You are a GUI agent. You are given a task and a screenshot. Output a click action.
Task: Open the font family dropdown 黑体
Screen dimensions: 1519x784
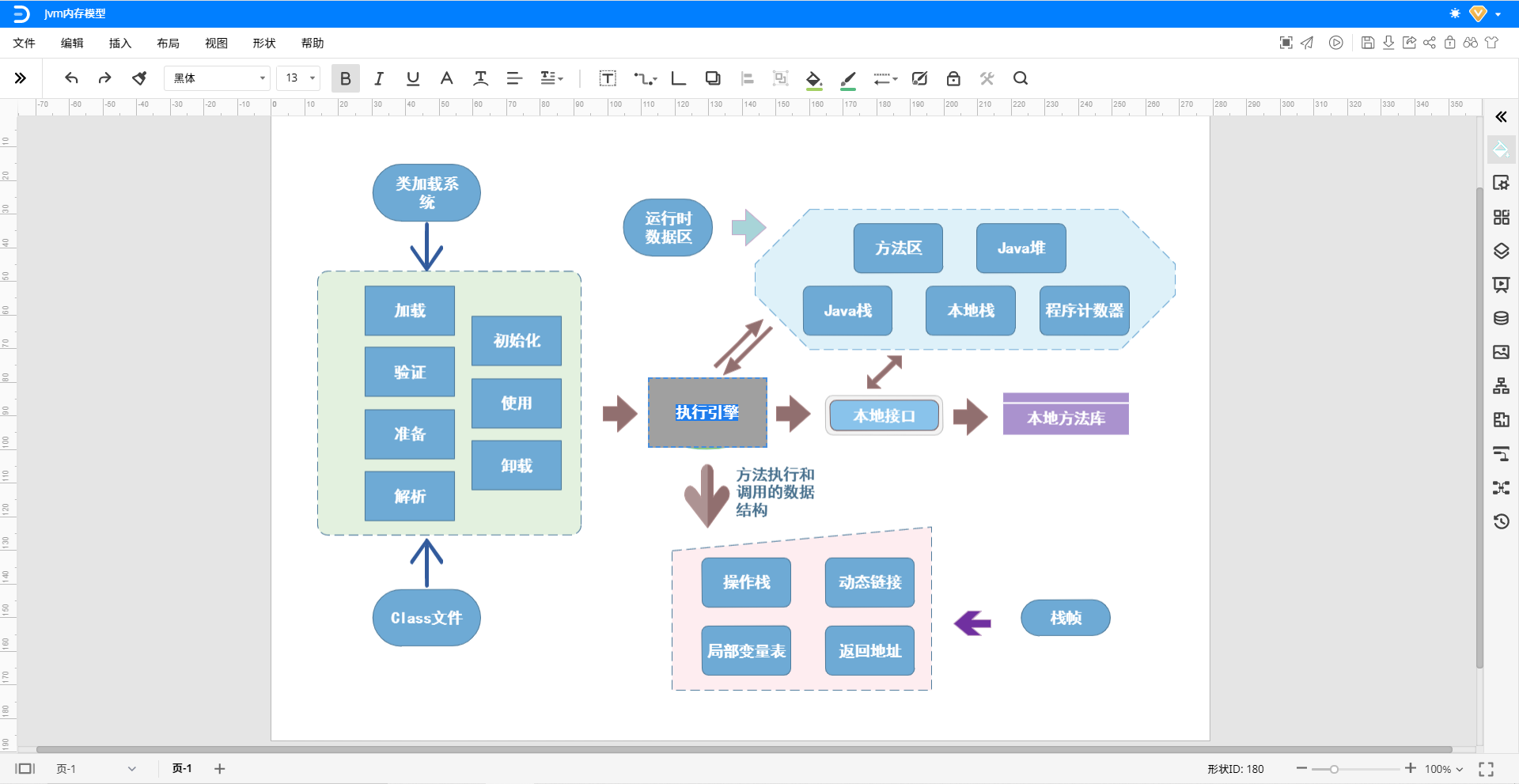218,78
